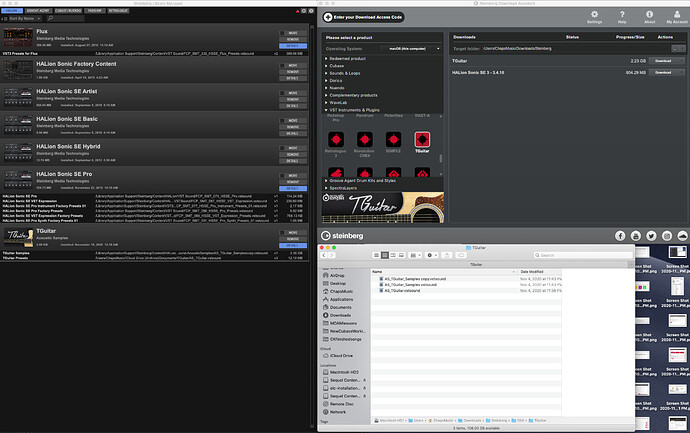Collapse VST Instruments & Plugins category
This screenshot has height=433, width=690.
[354, 110]
